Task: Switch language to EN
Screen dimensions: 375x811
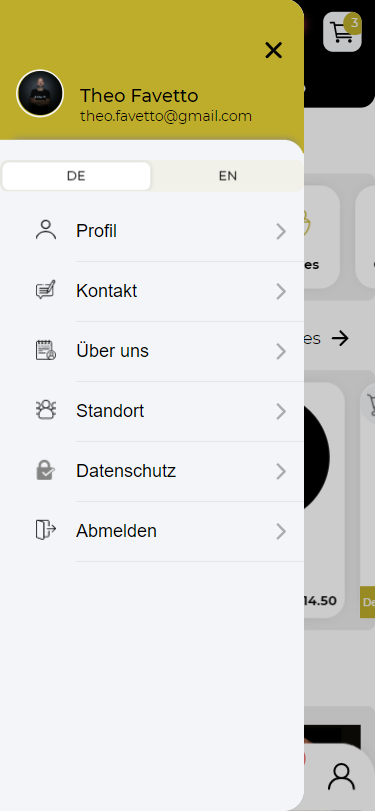Action: click(x=228, y=176)
